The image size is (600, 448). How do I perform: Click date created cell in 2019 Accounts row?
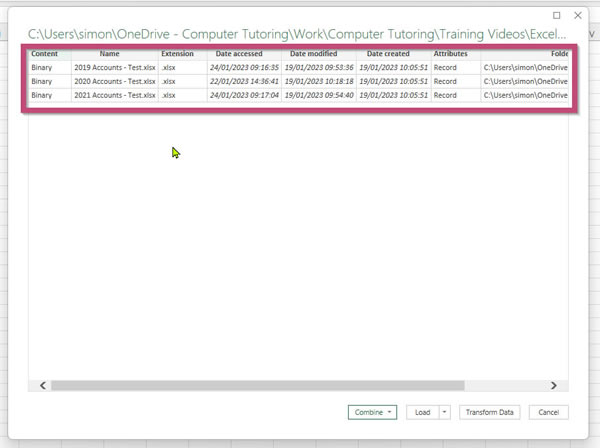(x=393, y=67)
